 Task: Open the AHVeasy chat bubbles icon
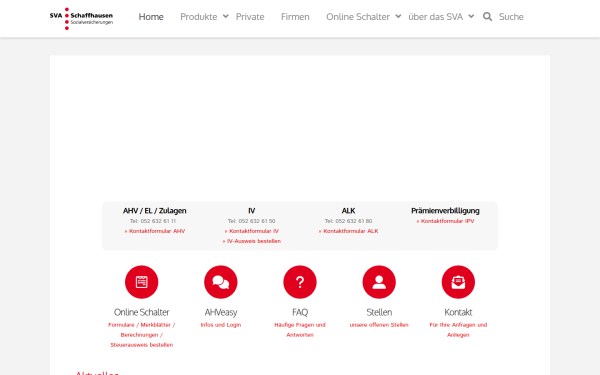click(221, 282)
